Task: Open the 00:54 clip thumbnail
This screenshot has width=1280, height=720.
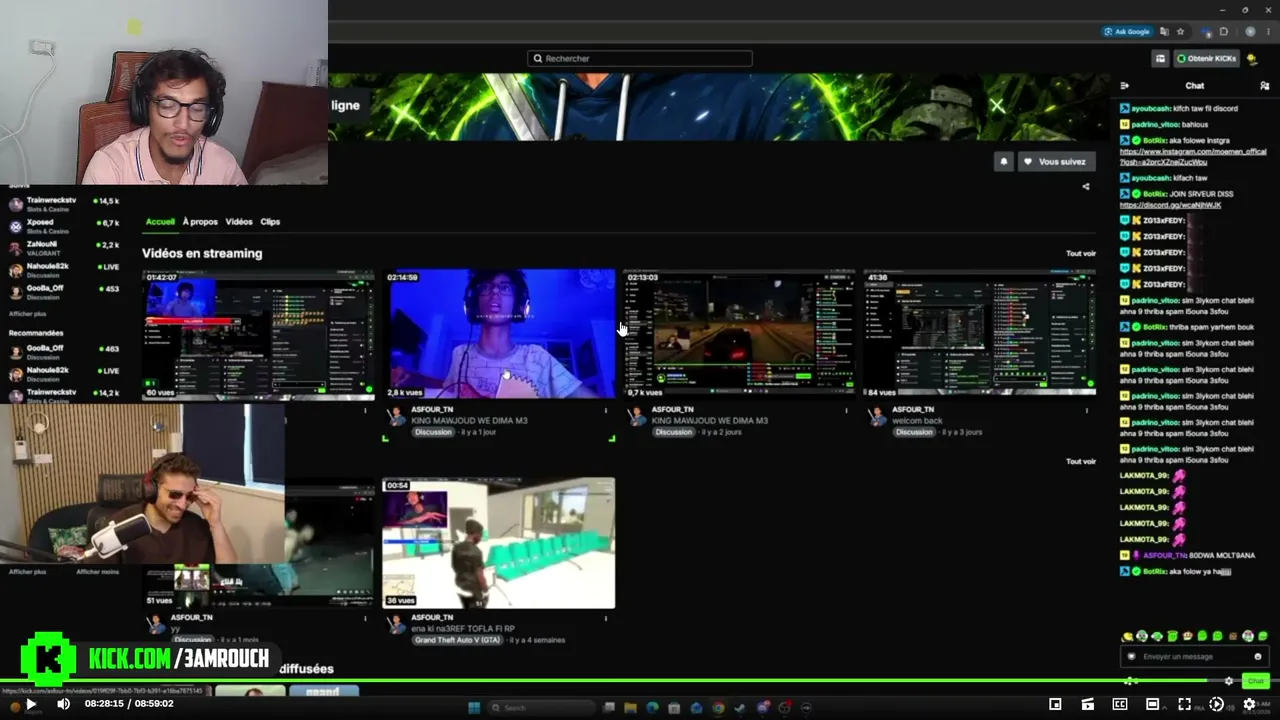Action: (x=499, y=543)
